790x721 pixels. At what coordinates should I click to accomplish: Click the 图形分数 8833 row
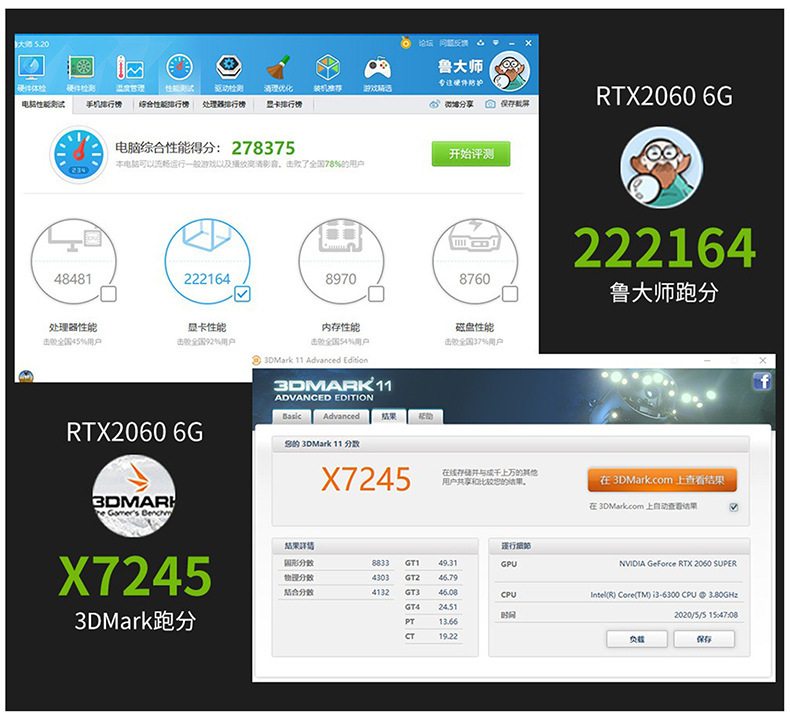point(336,563)
